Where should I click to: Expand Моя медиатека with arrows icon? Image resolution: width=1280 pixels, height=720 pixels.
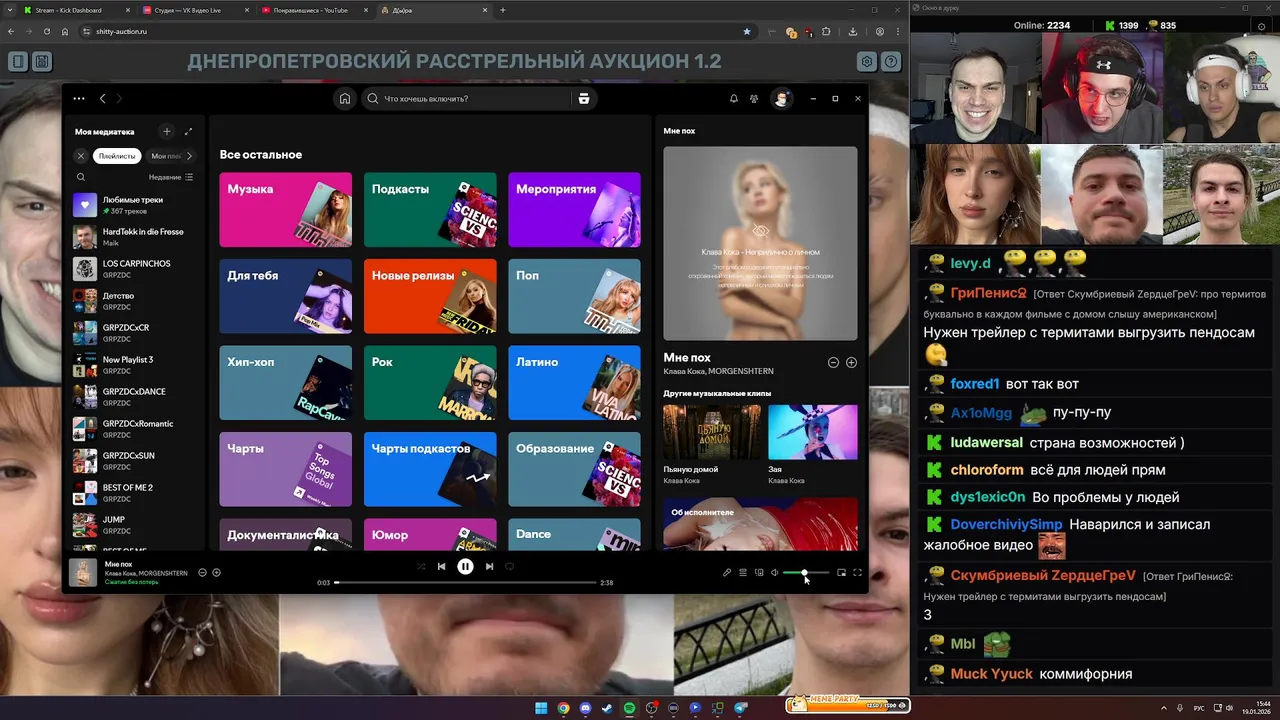188,131
